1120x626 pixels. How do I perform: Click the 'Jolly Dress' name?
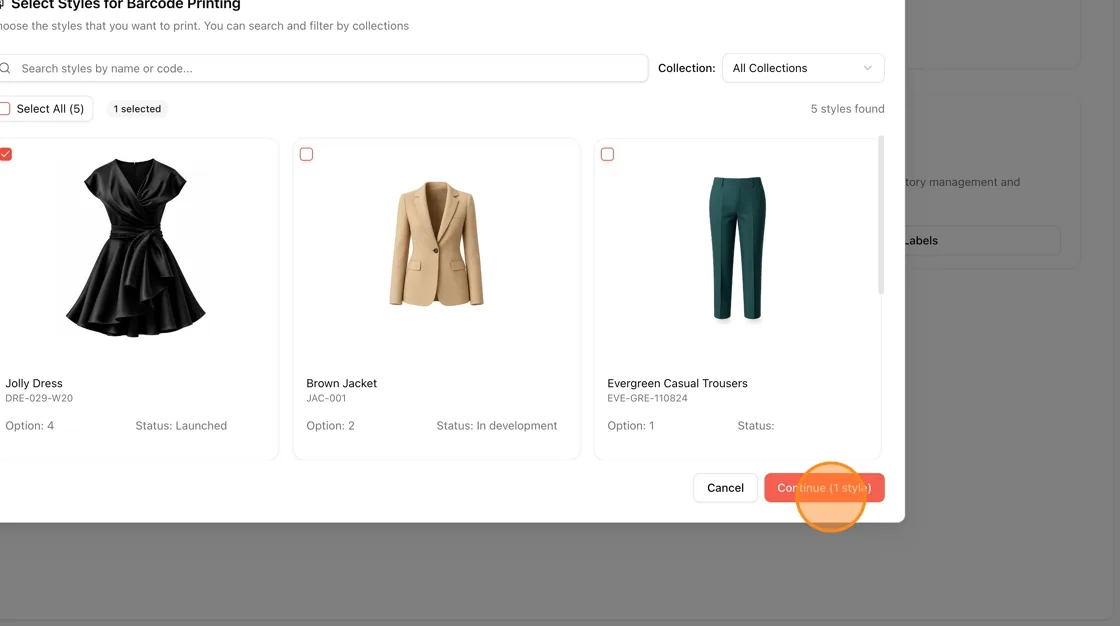point(34,383)
